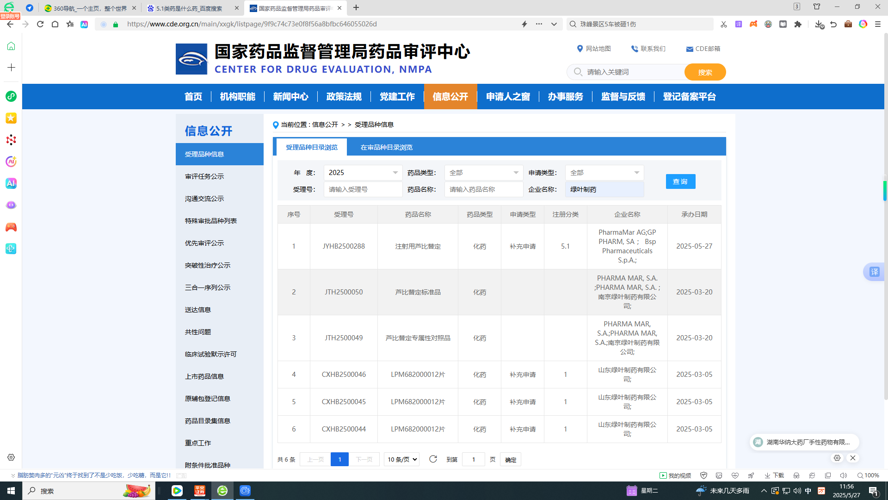Close the news popup with the X
Image resolution: width=888 pixels, height=500 pixels.
pos(853,458)
